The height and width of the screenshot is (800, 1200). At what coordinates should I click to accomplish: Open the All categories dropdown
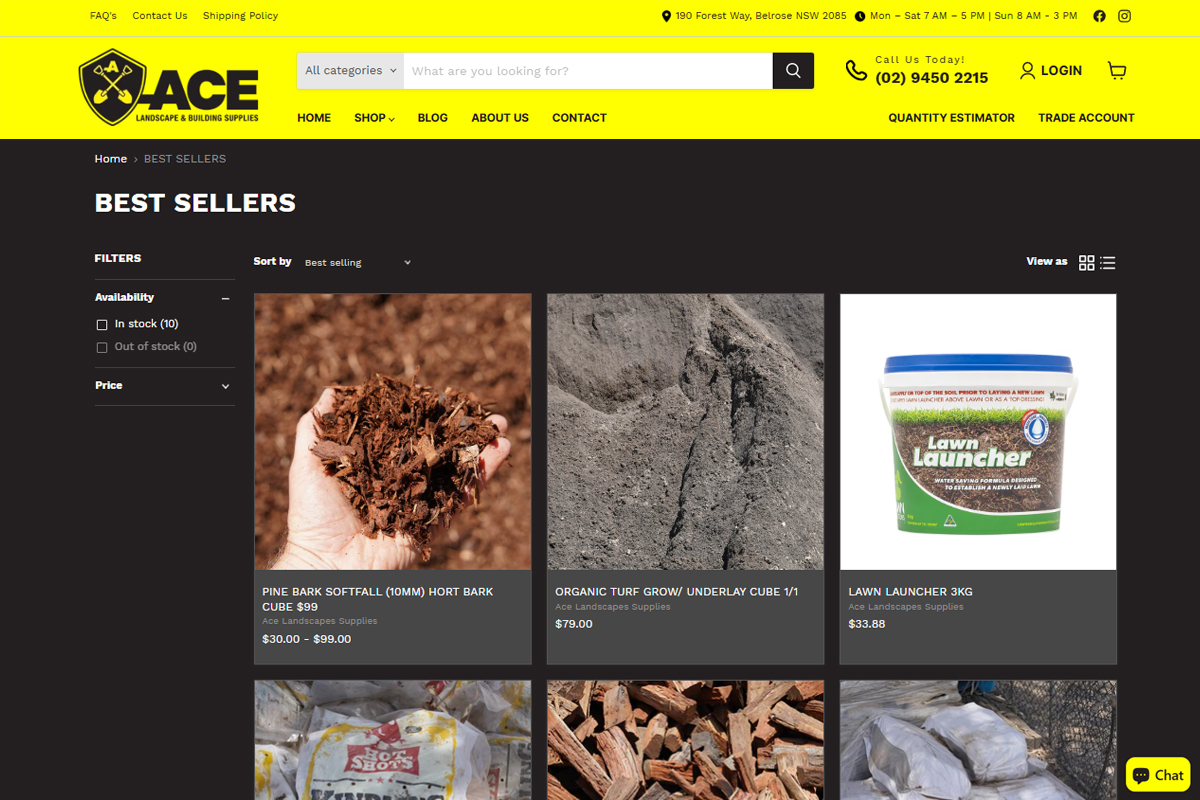pos(350,71)
